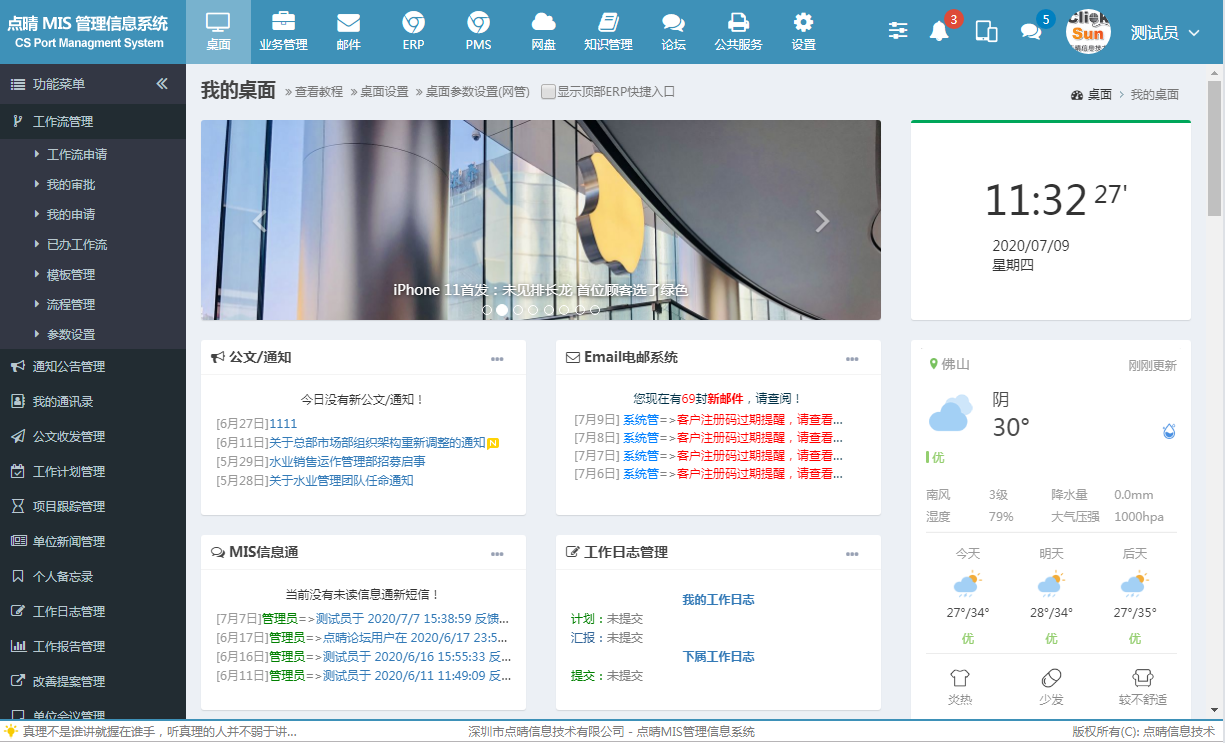
Task: Click the 佛山 city location label
Action: pos(956,365)
